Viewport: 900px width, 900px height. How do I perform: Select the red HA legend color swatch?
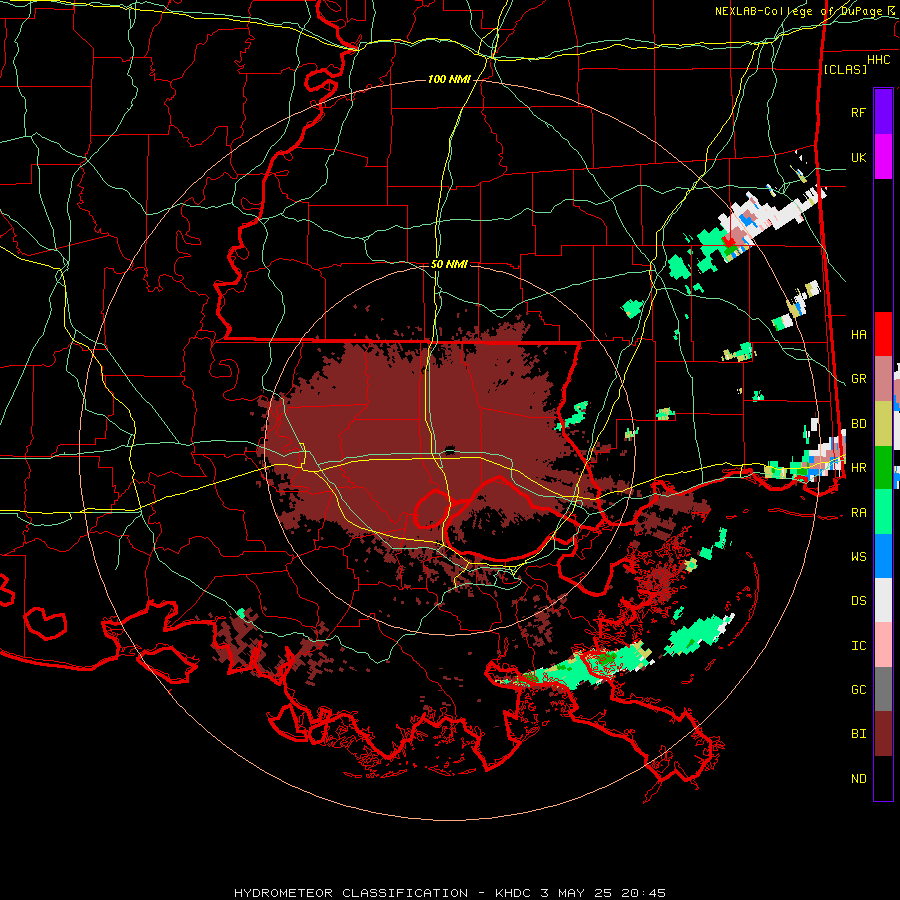[x=883, y=334]
